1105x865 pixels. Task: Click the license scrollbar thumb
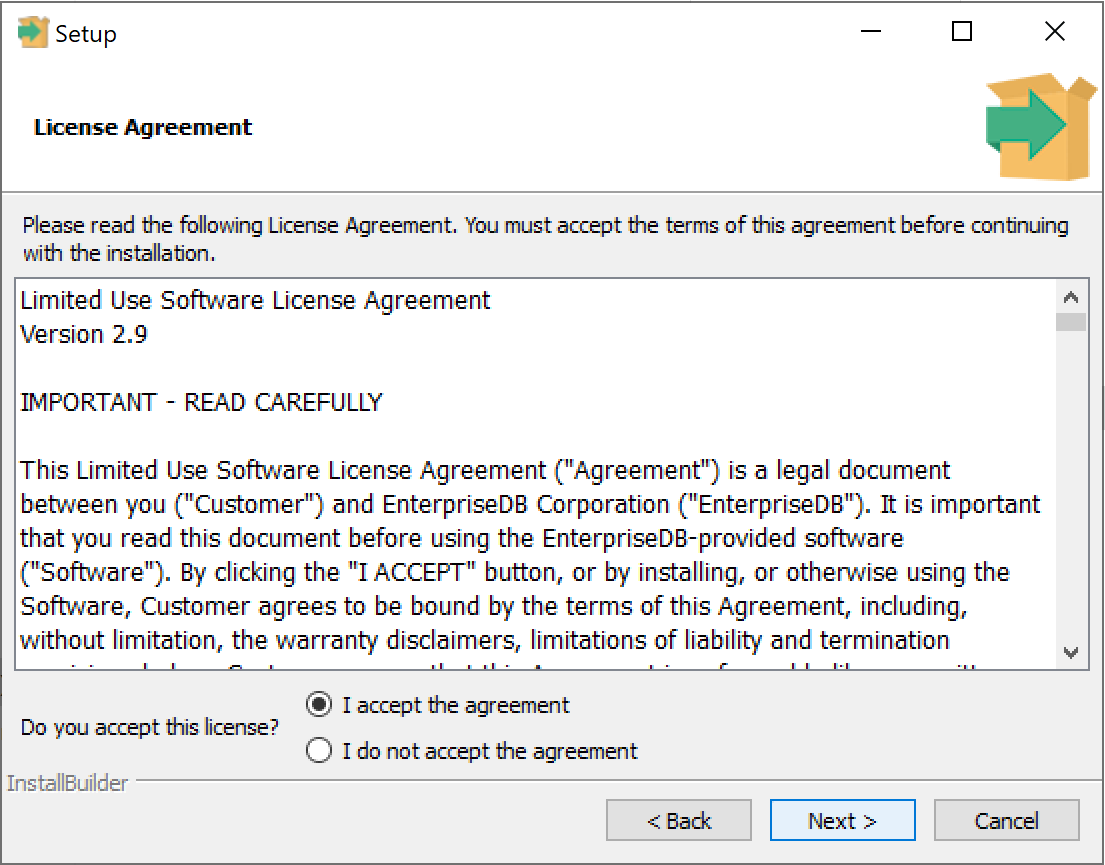pos(1071,322)
